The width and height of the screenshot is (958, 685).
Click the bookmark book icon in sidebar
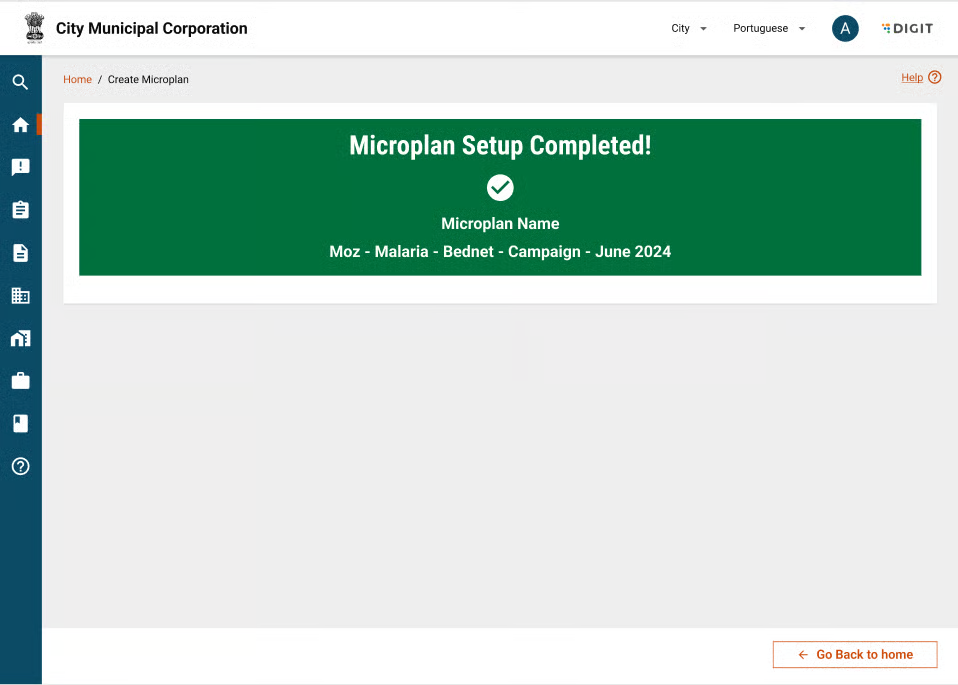coord(20,424)
